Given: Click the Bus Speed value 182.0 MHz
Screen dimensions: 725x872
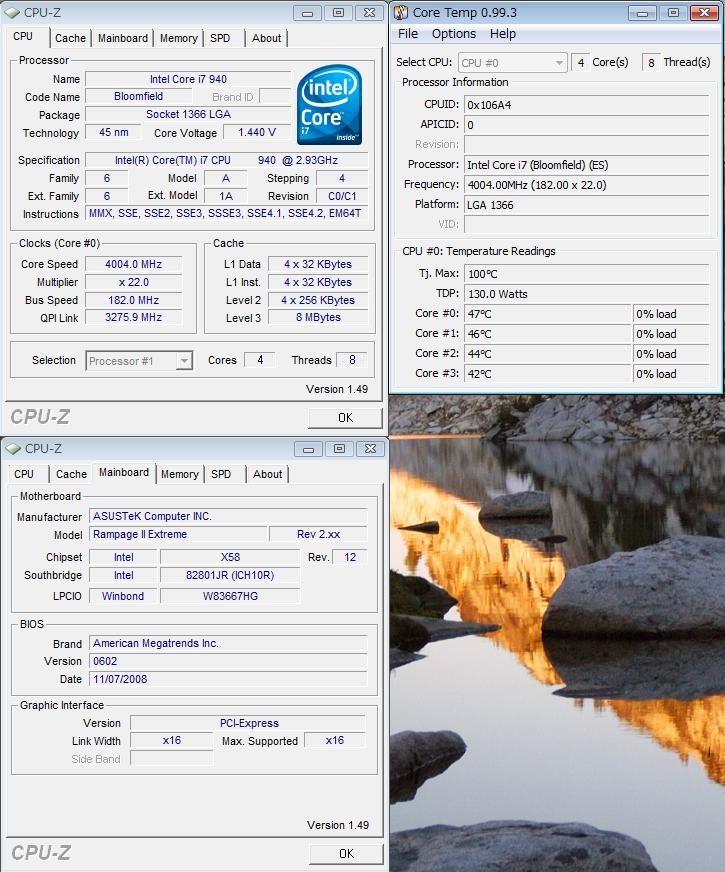Looking at the screenshot, I should click(x=133, y=300).
